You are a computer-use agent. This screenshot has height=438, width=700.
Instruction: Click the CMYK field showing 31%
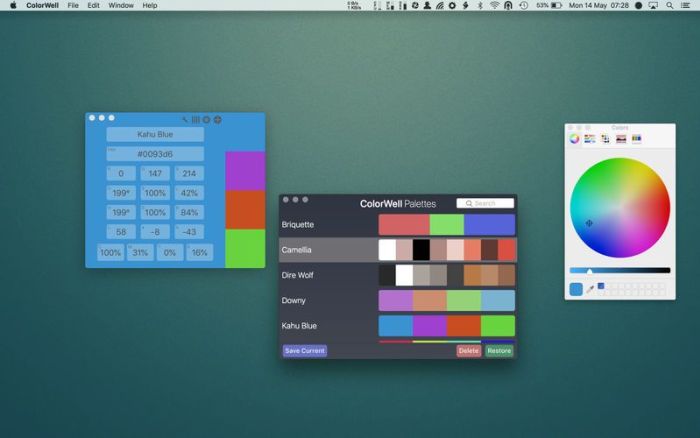pyautogui.click(x=140, y=253)
